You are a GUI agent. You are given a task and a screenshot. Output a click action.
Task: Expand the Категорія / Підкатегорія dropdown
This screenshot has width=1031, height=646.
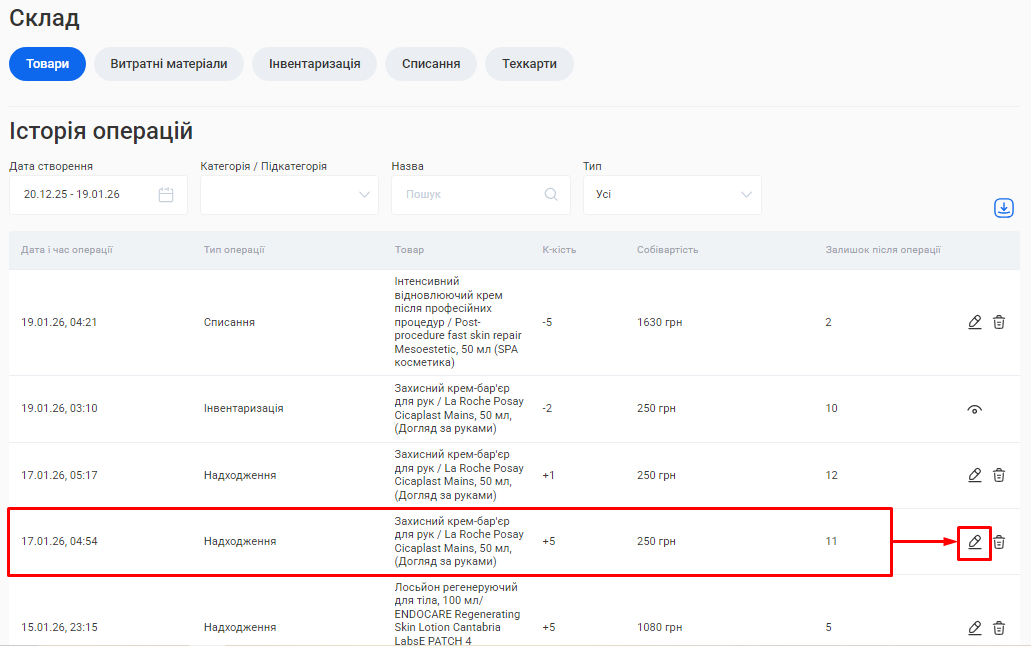(x=289, y=195)
